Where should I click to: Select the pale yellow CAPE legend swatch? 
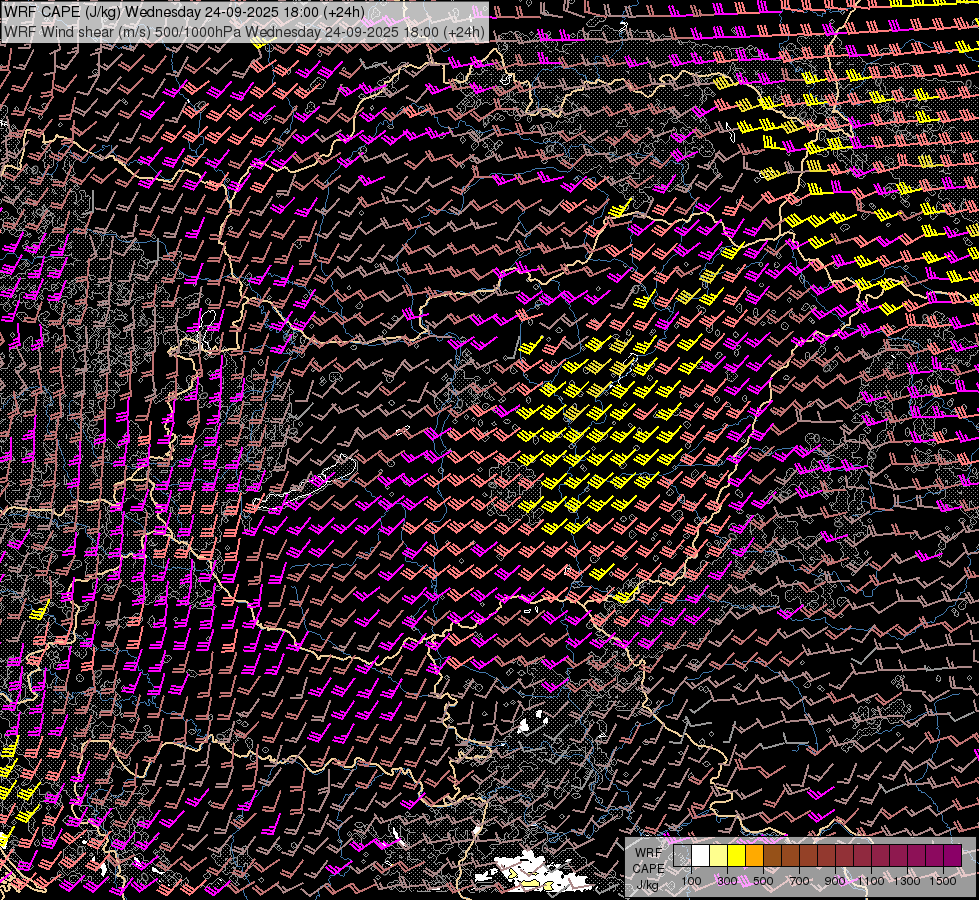pos(718,856)
